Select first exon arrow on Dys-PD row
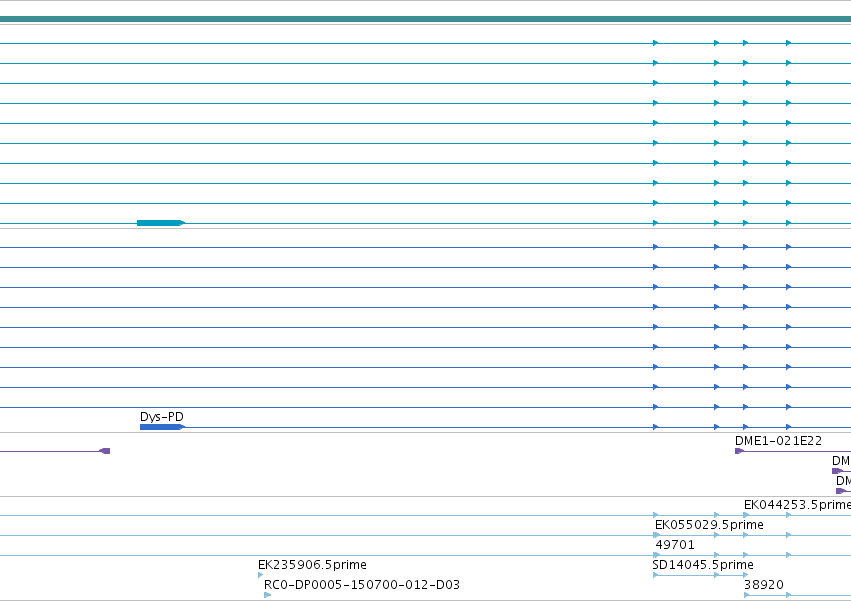Screen dimensions: 851x601 pyautogui.click(x=656, y=427)
